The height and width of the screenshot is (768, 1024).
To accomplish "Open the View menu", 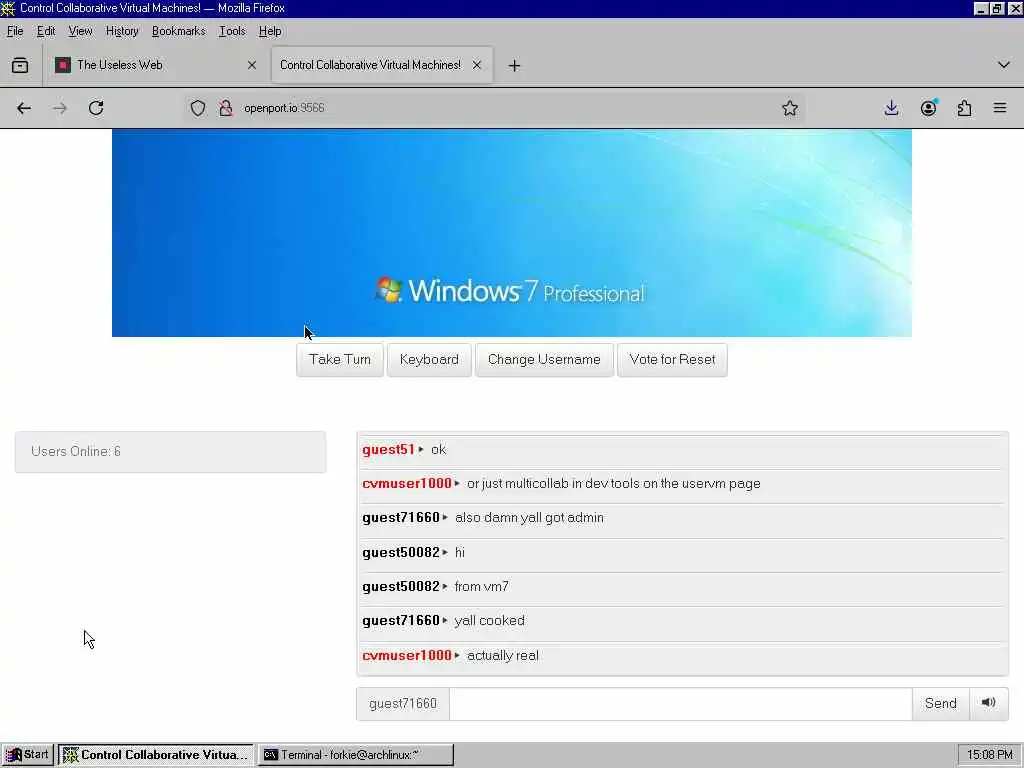I will (80, 31).
